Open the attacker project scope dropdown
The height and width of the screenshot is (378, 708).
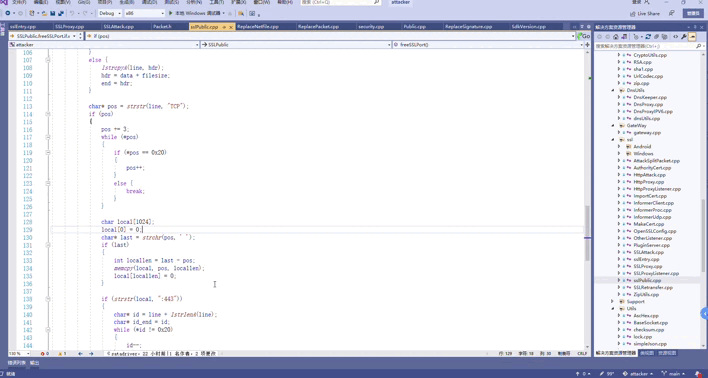(x=104, y=45)
